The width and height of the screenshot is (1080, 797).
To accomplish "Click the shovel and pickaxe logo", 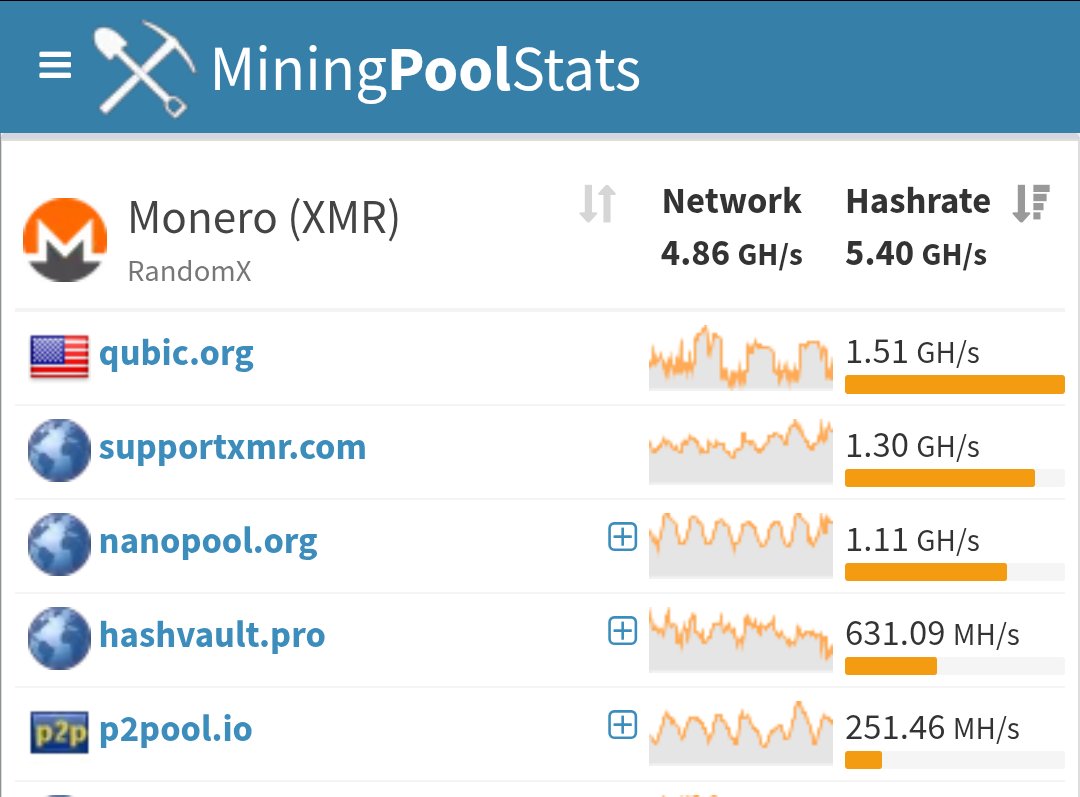I will (x=145, y=68).
